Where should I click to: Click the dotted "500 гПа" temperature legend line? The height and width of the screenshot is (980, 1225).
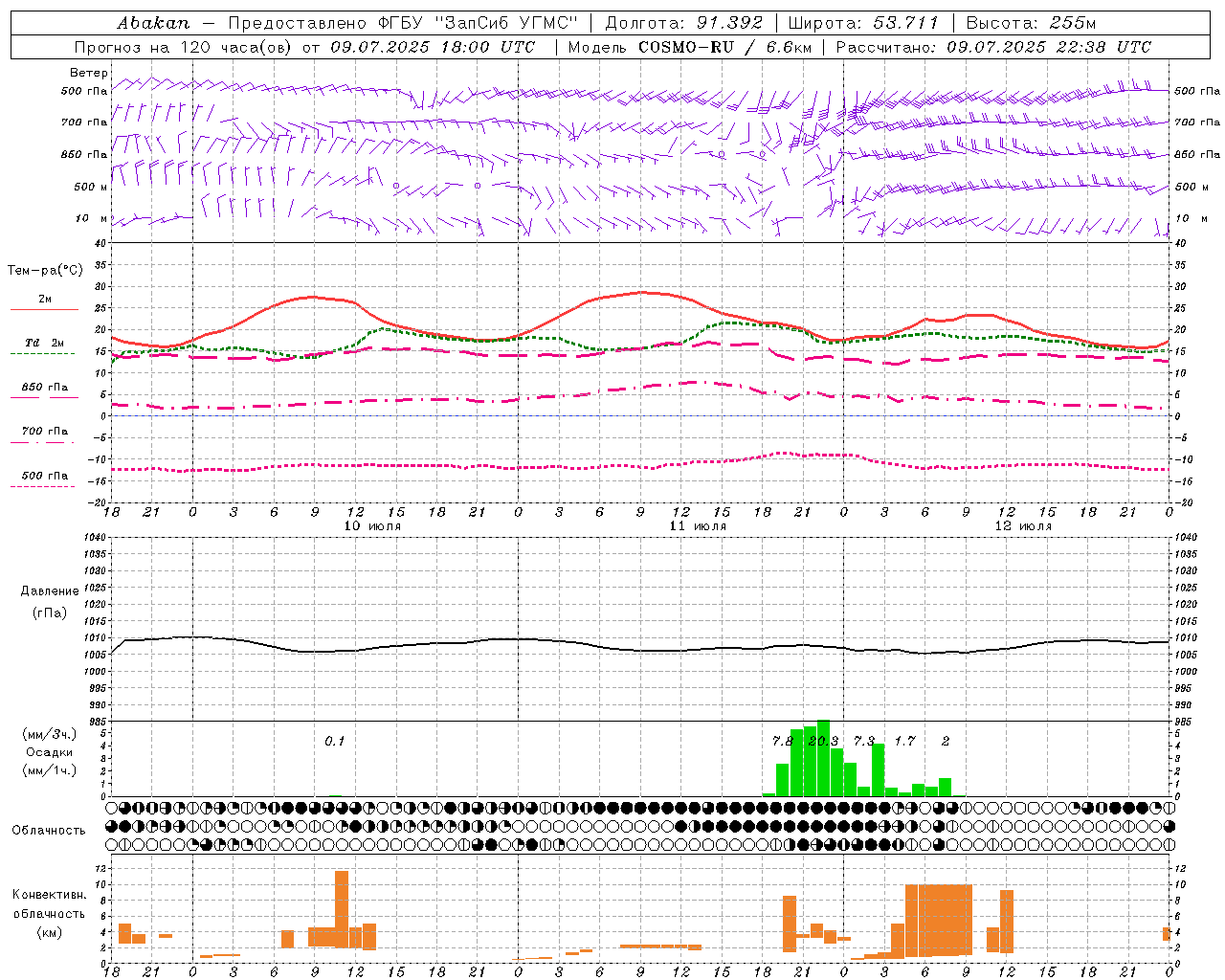(x=42, y=486)
